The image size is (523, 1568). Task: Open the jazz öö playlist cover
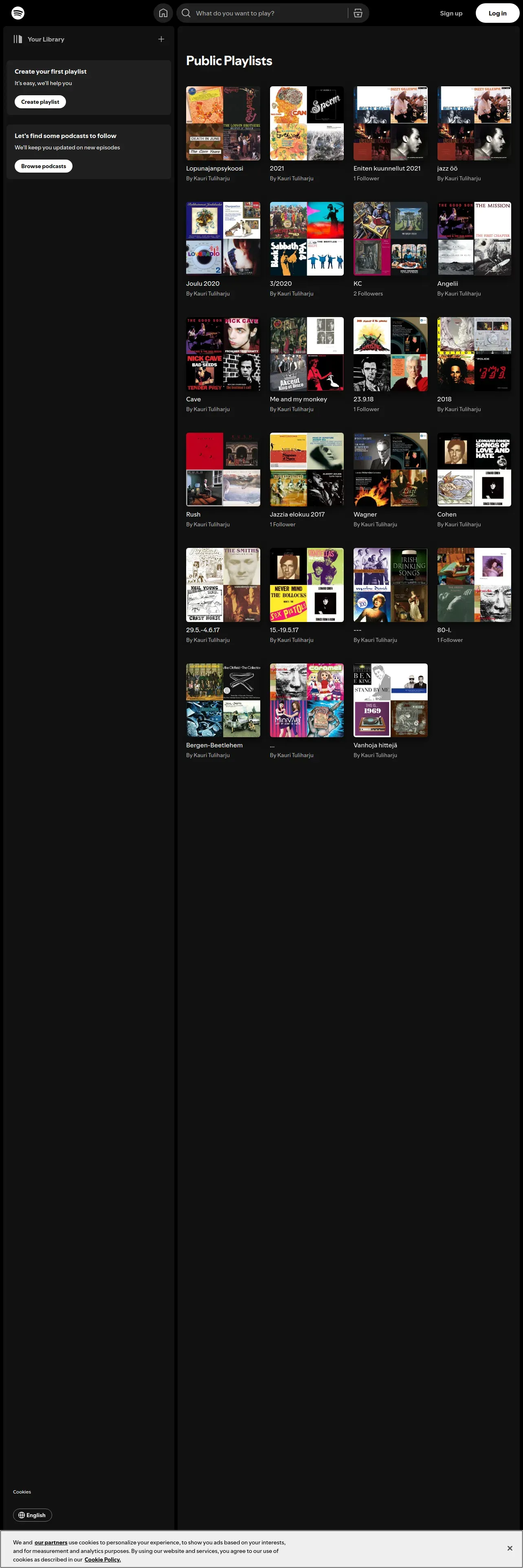point(474,123)
